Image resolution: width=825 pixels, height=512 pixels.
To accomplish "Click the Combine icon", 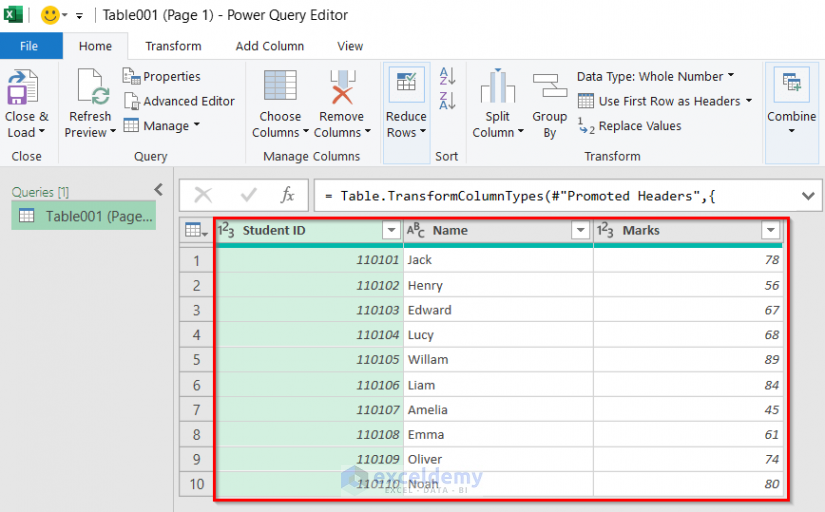I will point(791,83).
